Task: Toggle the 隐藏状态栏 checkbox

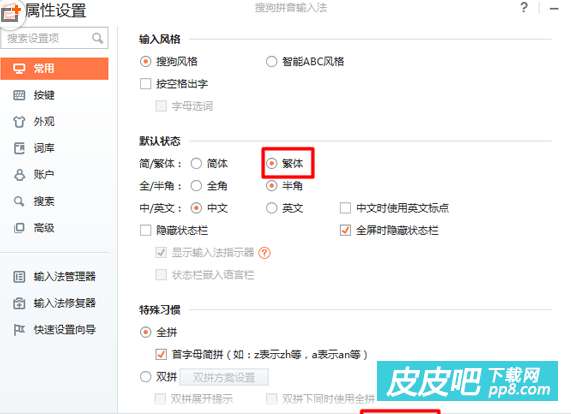Action: coord(145,230)
